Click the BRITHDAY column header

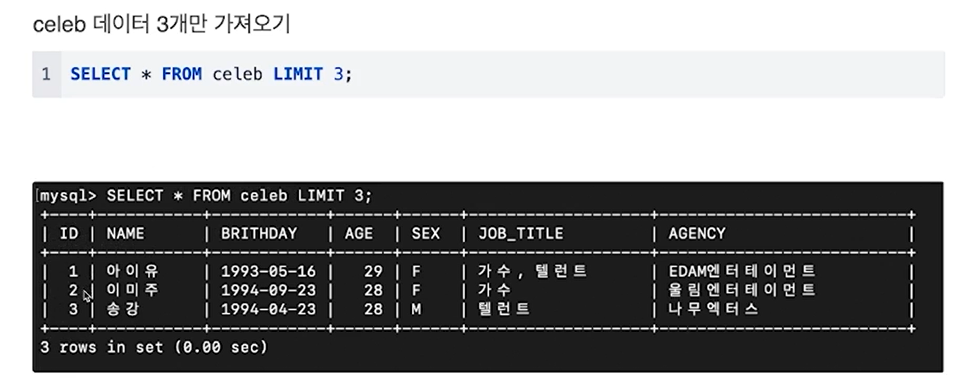click(x=259, y=234)
